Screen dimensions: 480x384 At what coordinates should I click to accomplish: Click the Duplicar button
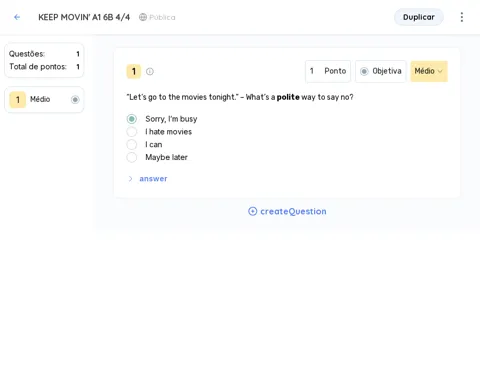coord(419,17)
